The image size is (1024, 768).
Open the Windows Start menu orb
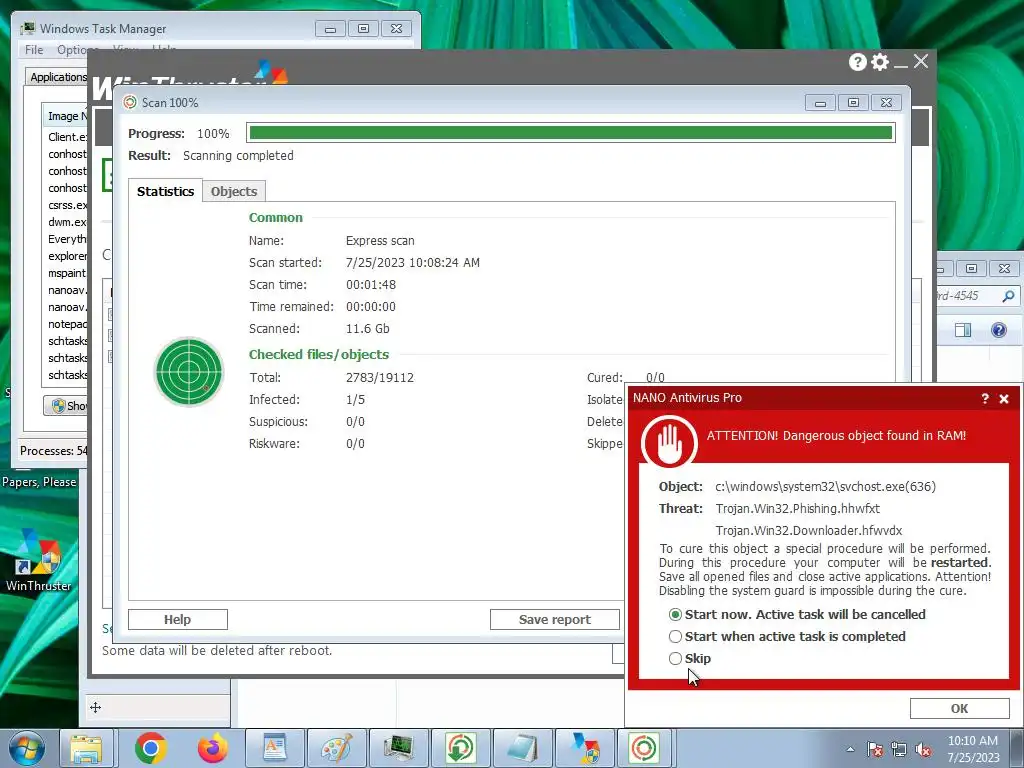pos(26,748)
